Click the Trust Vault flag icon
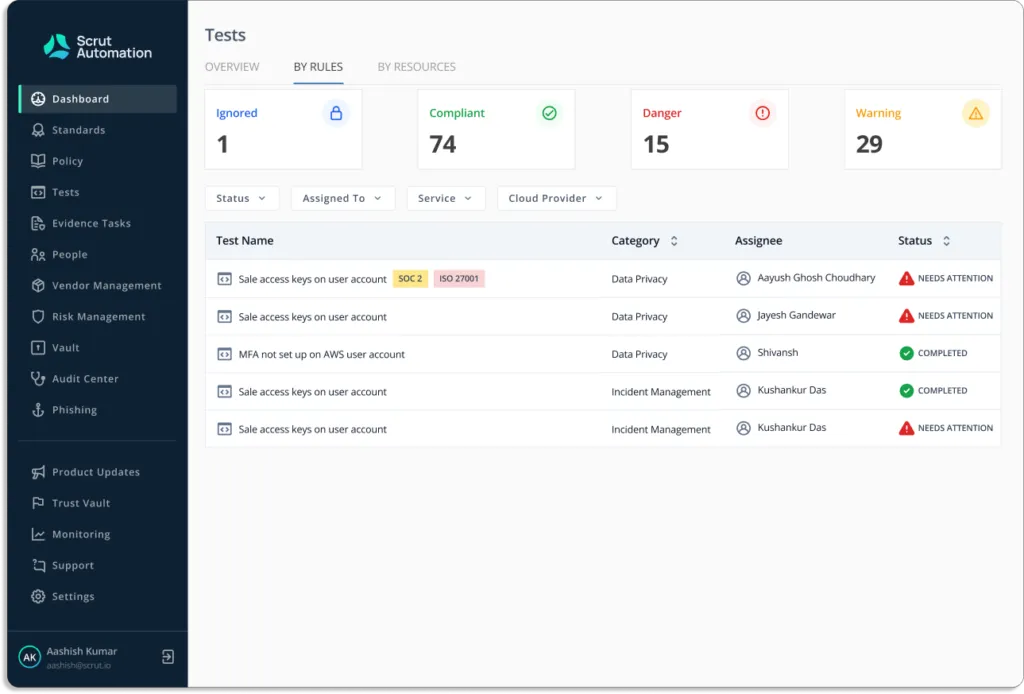Image resolution: width=1024 pixels, height=694 pixels. (x=38, y=503)
